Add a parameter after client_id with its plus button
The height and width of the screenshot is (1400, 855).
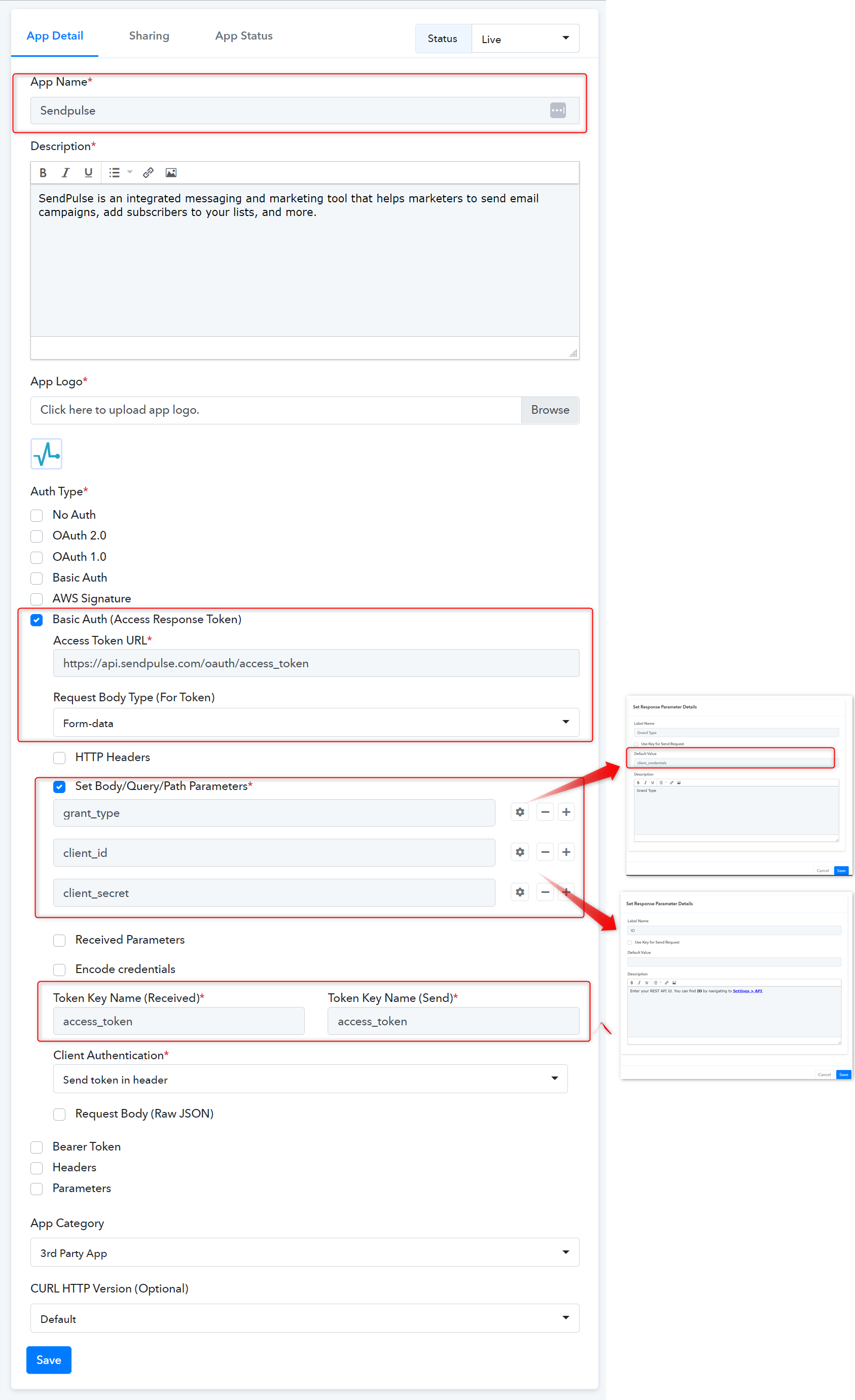(x=566, y=852)
